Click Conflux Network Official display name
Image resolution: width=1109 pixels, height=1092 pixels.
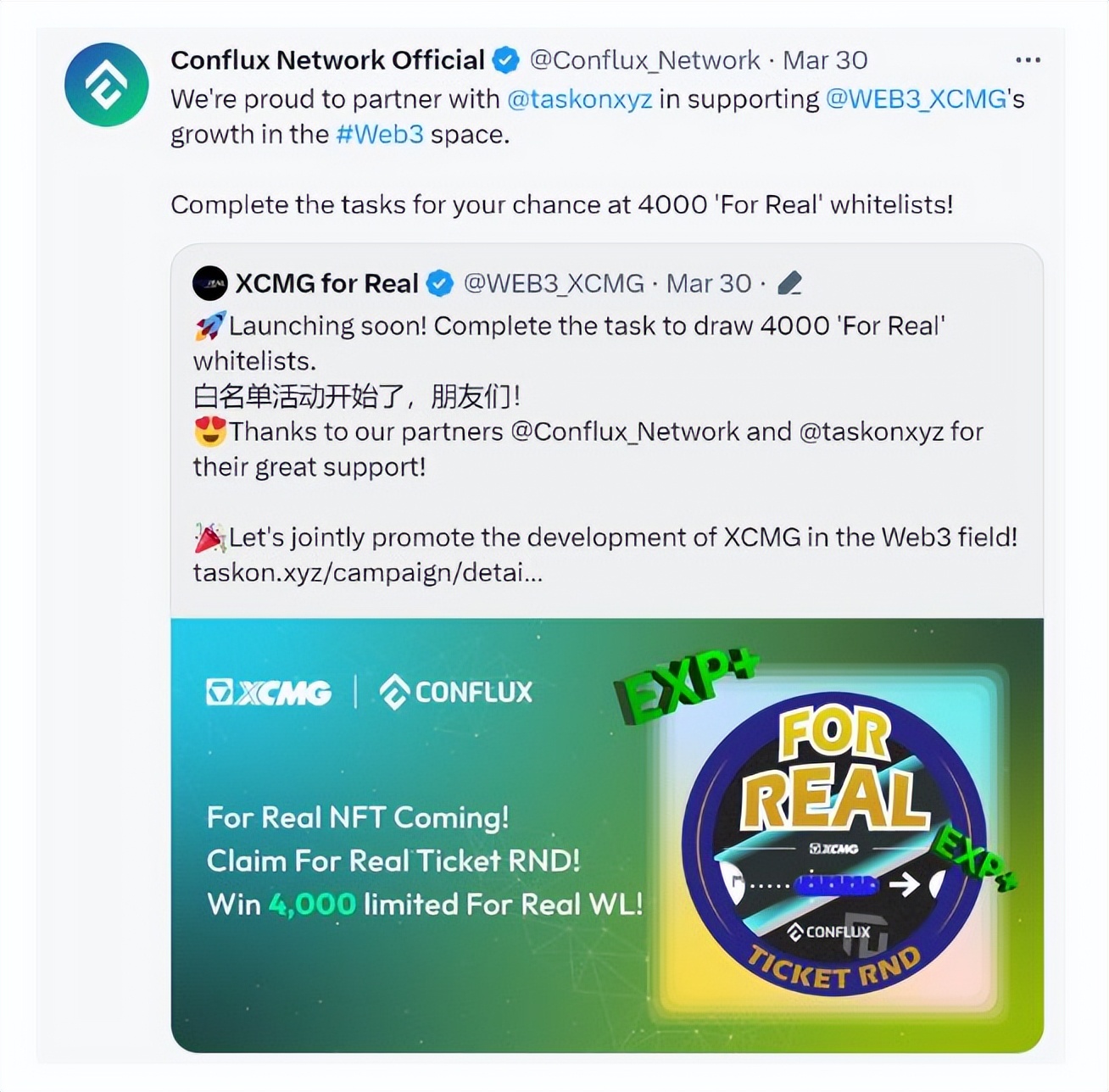tap(327, 60)
